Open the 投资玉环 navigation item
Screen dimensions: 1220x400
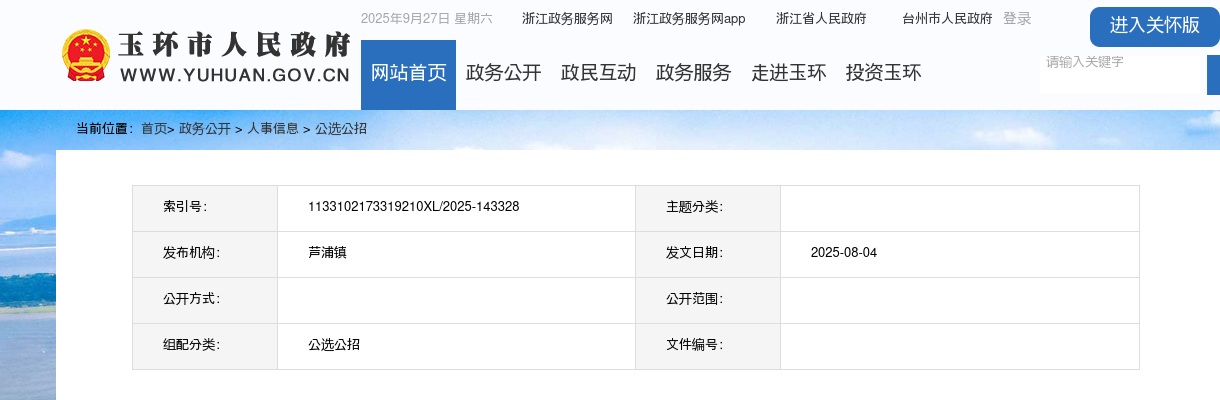pos(883,73)
